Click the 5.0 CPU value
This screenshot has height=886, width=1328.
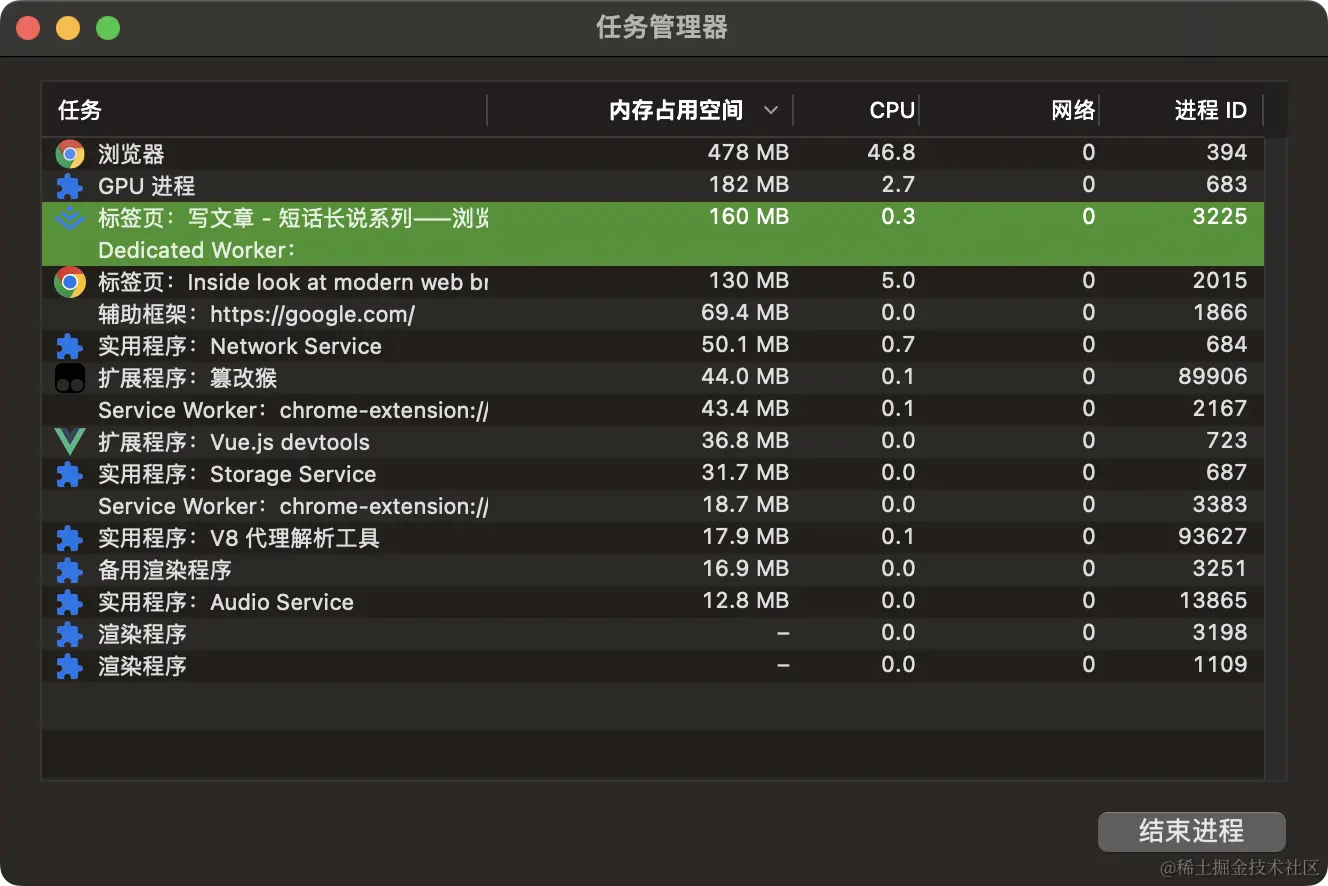[898, 280]
